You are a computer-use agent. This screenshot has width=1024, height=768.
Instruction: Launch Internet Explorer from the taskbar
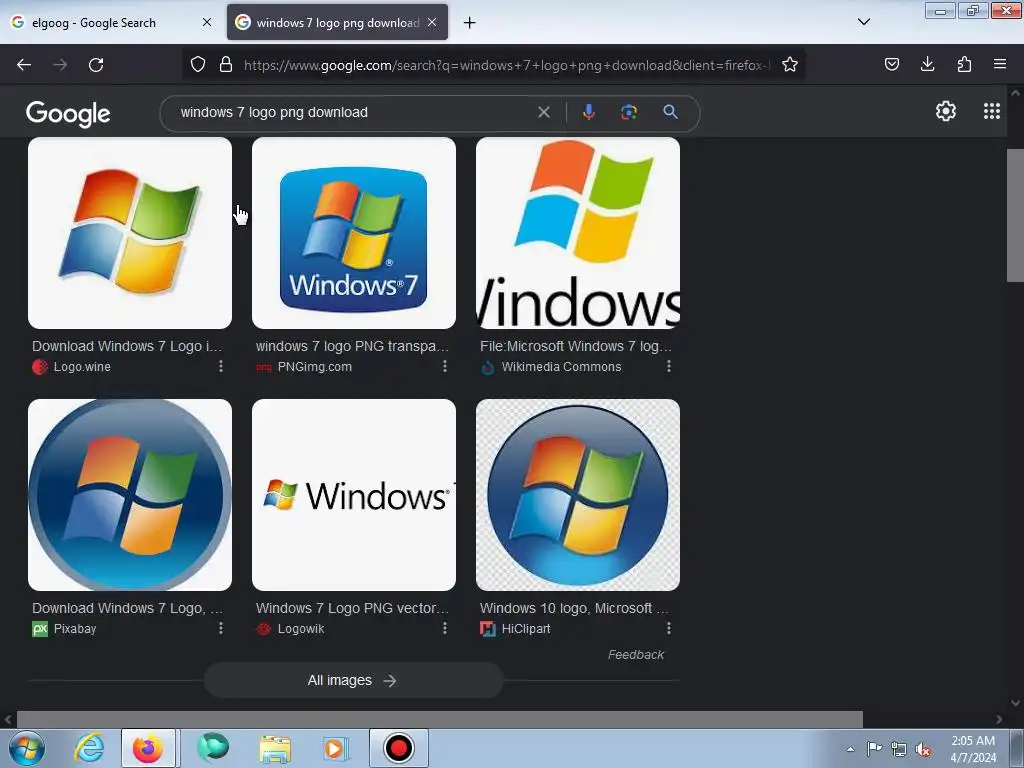tap(89, 748)
